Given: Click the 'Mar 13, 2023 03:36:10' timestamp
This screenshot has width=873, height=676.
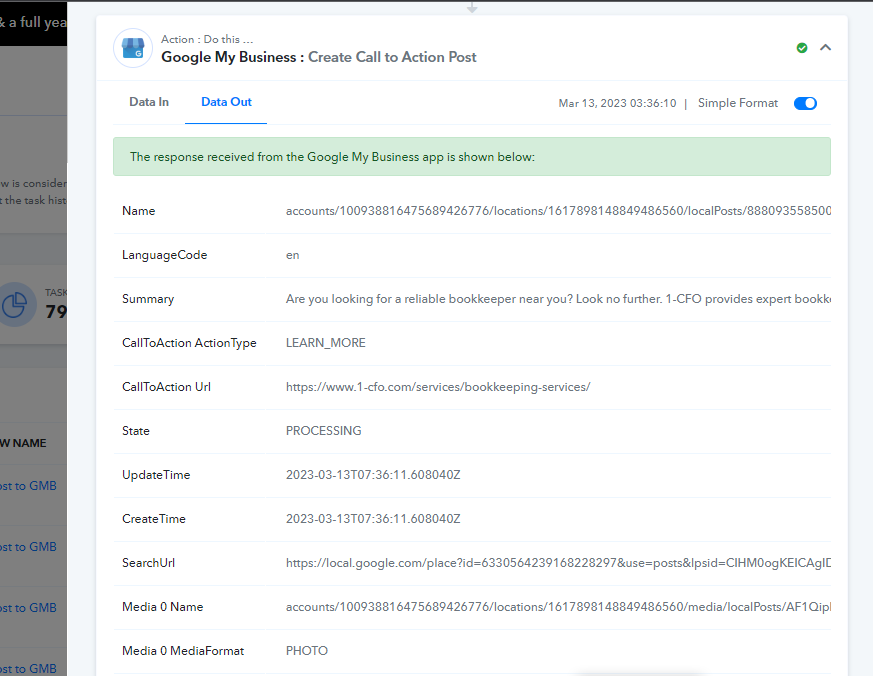Looking at the screenshot, I should (x=617, y=104).
